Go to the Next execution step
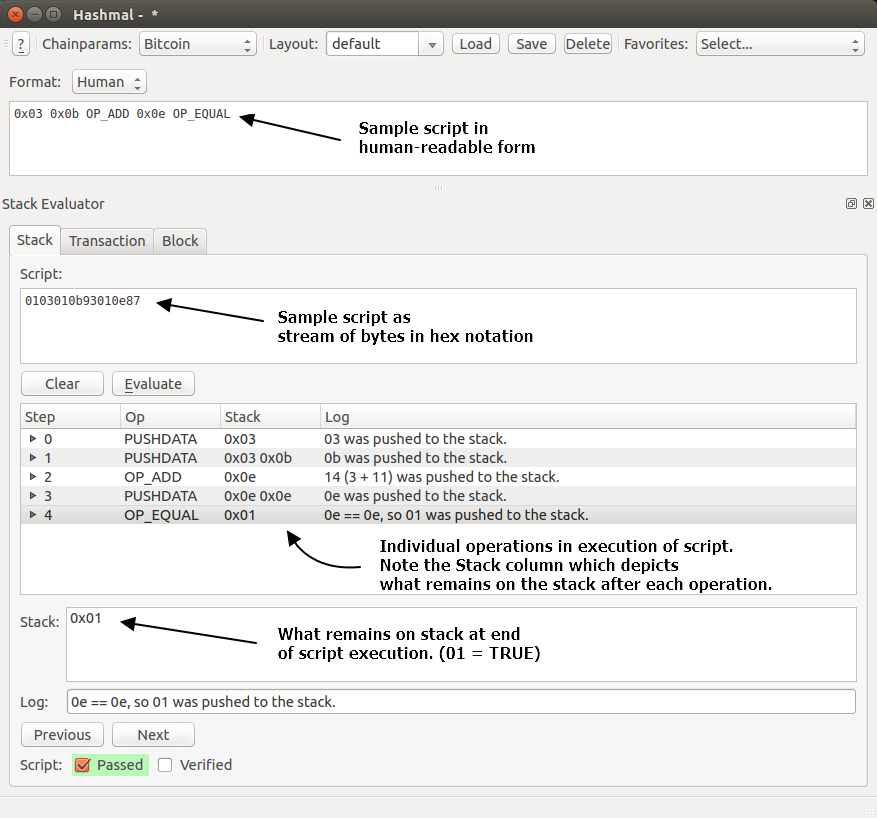This screenshot has height=818, width=877. (x=153, y=735)
